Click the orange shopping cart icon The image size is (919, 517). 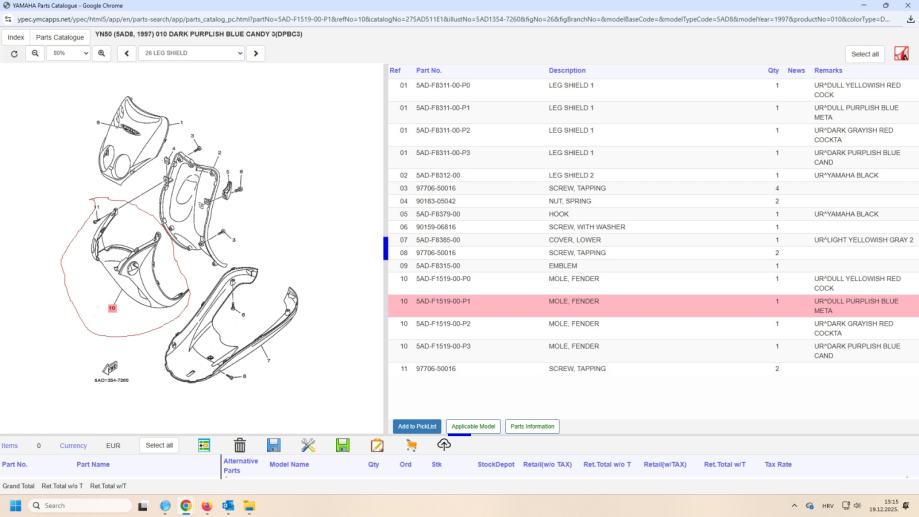point(411,445)
